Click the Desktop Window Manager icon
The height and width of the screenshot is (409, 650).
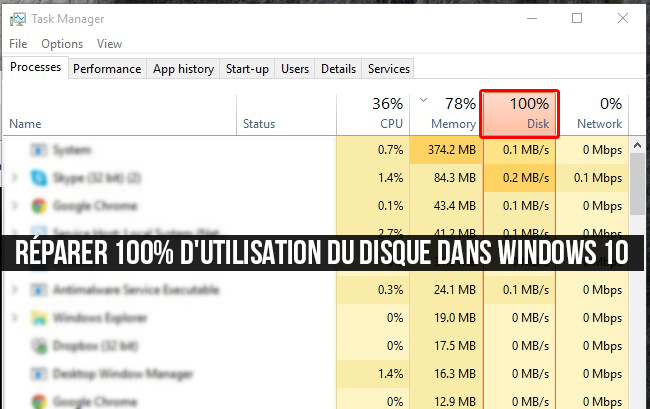click(39, 374)
